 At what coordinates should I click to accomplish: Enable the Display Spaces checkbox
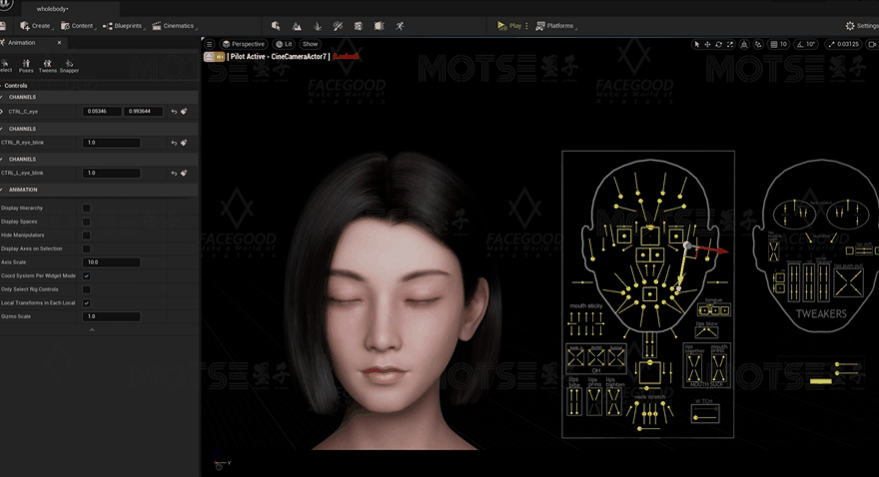(x=86, y=222)
